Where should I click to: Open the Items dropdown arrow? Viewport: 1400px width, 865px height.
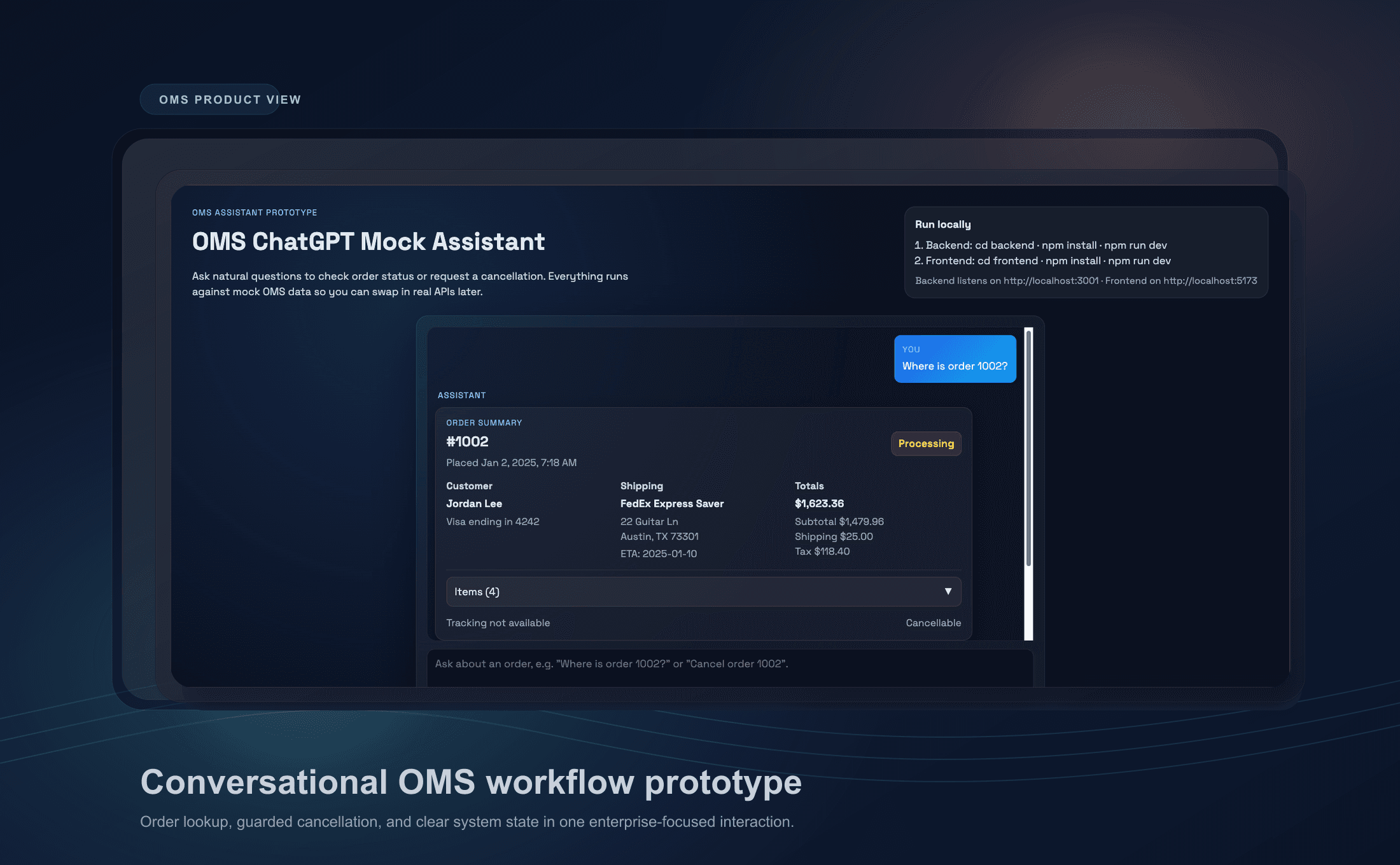(948, 592)
